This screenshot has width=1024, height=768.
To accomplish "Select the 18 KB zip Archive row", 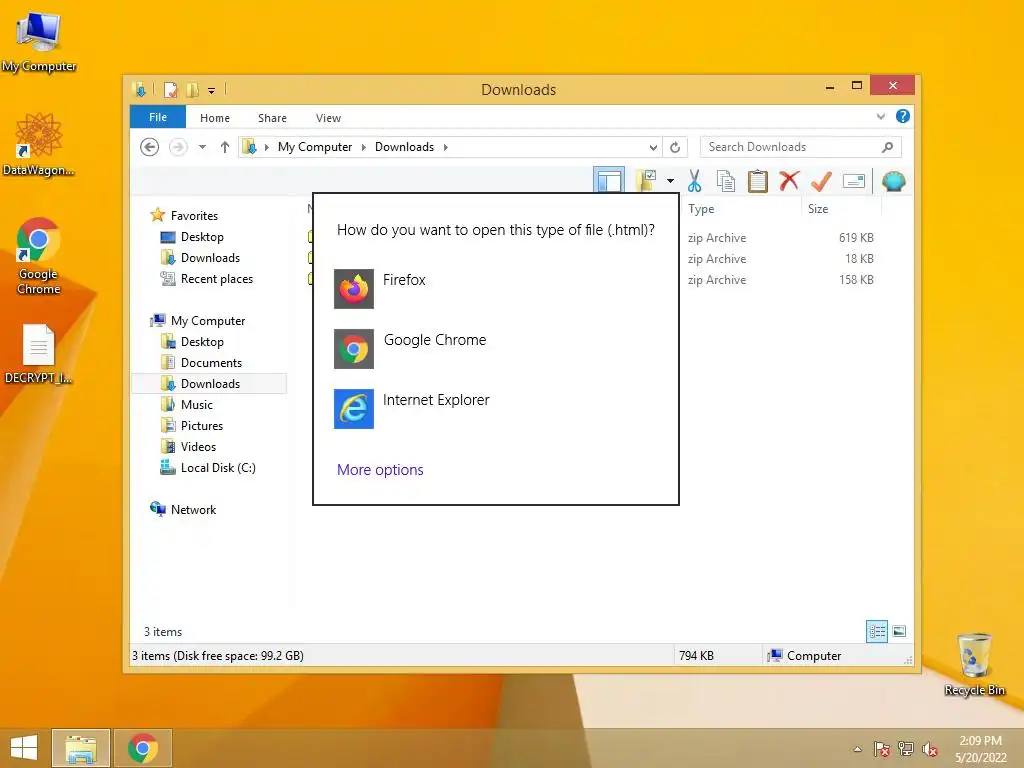I will coord(780,259).
